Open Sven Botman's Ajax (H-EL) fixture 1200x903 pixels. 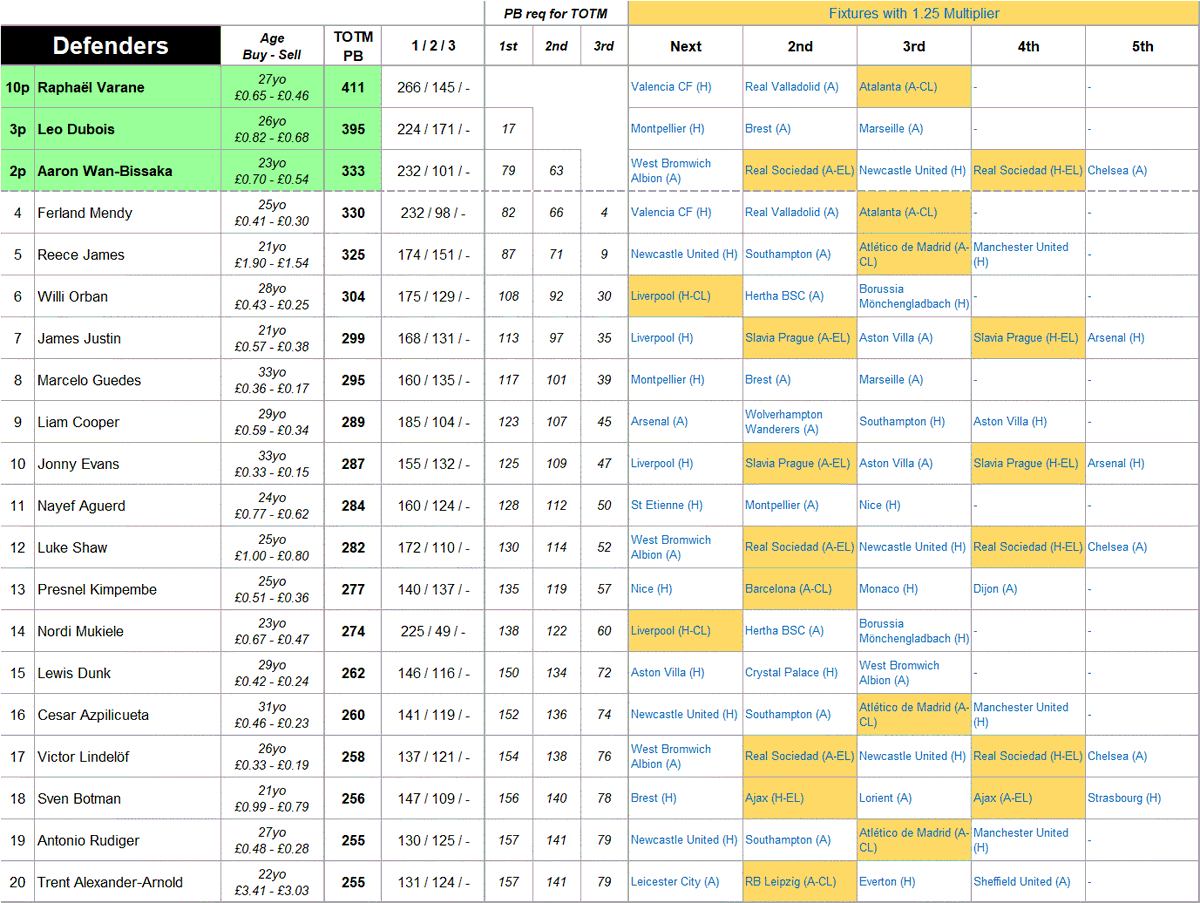click(x=774, y=799)
